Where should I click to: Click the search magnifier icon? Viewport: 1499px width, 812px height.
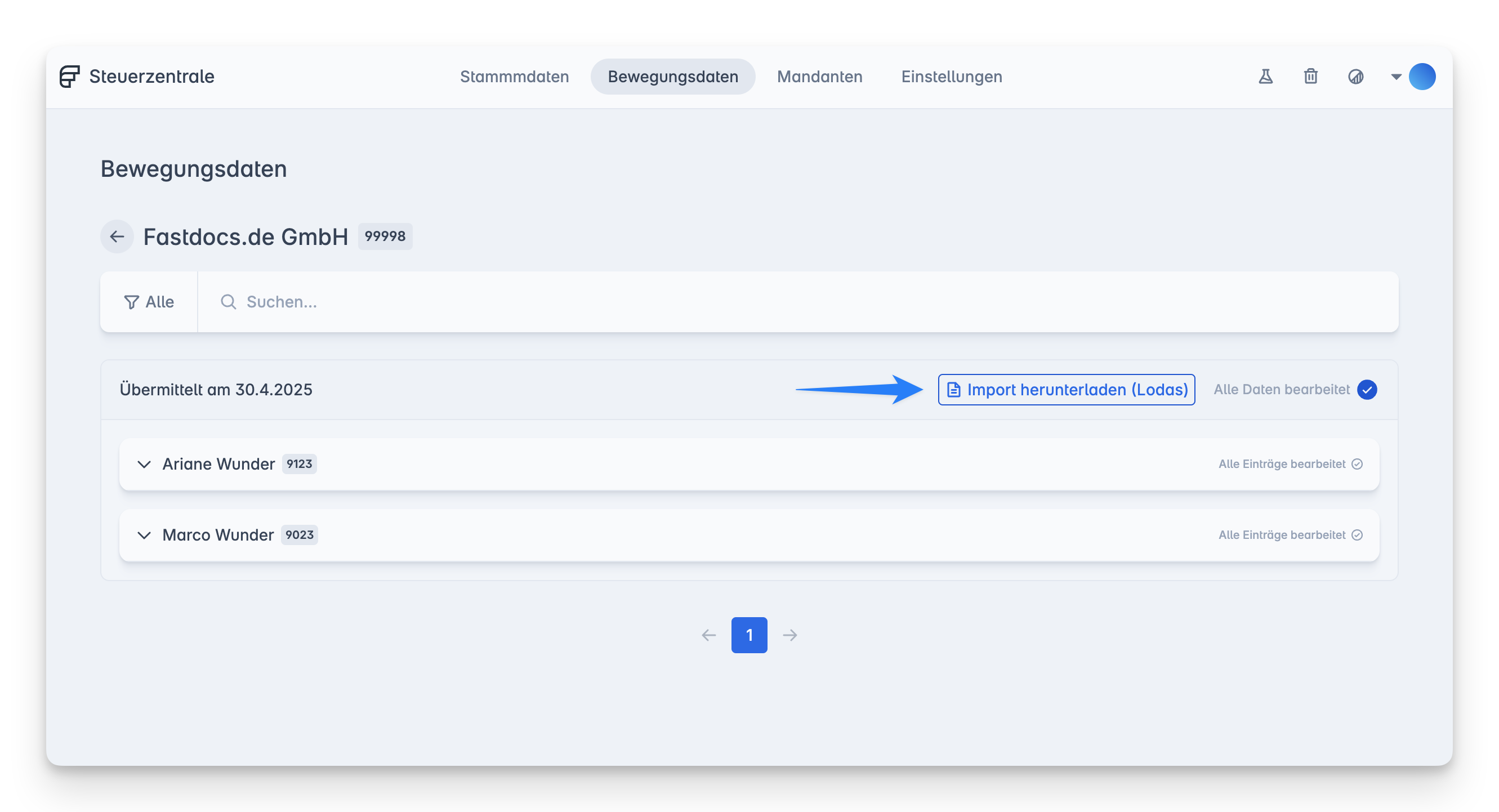[x=228, y=301]
